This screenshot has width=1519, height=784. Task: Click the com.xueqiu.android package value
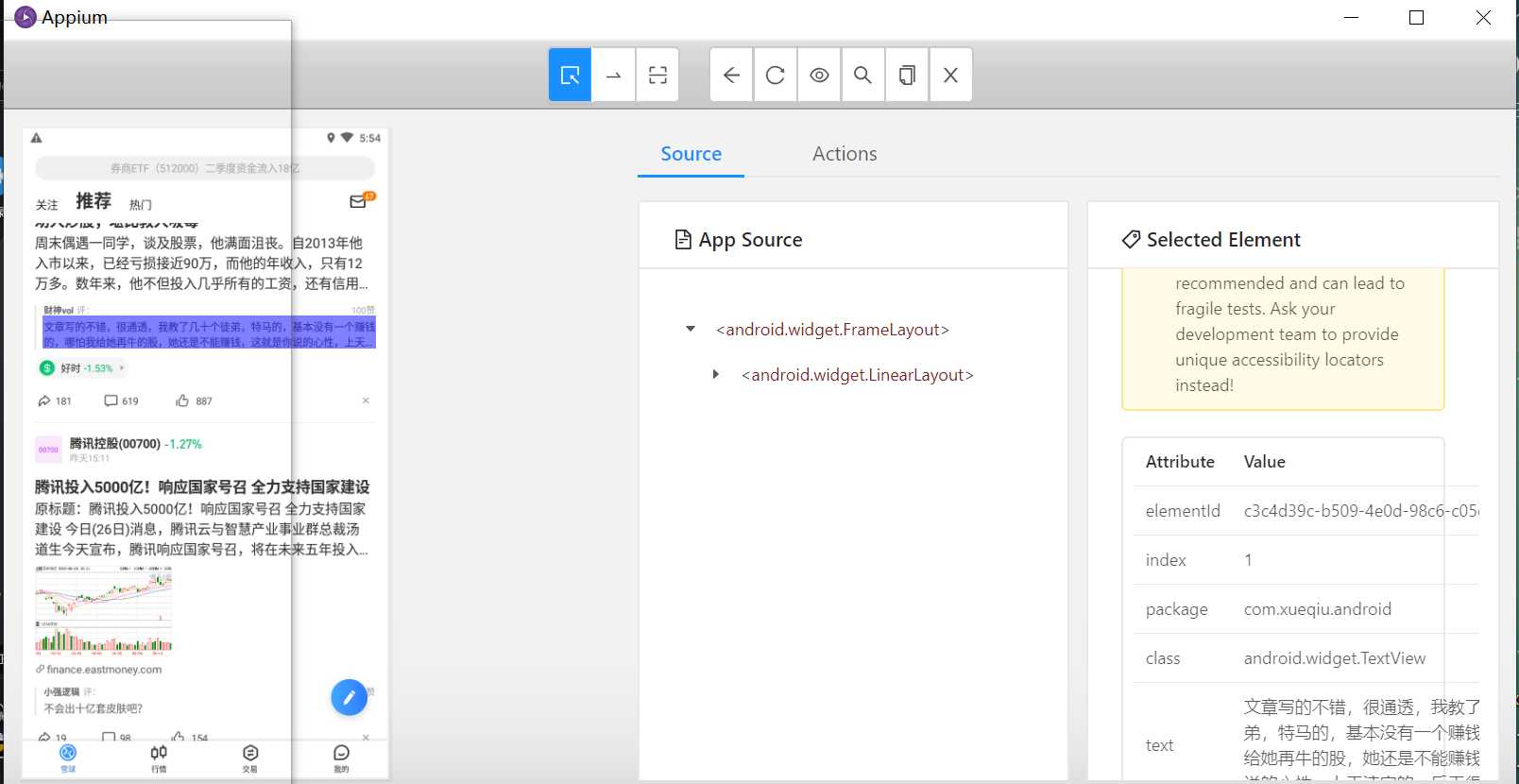coord(1317,609)
